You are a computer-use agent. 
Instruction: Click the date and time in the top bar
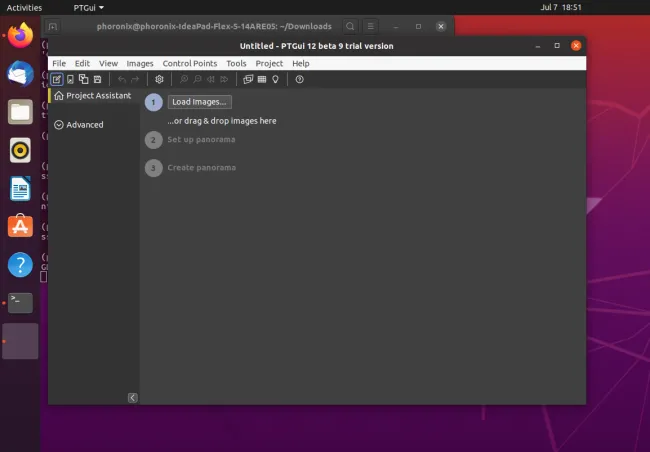[x=561, y=7]
